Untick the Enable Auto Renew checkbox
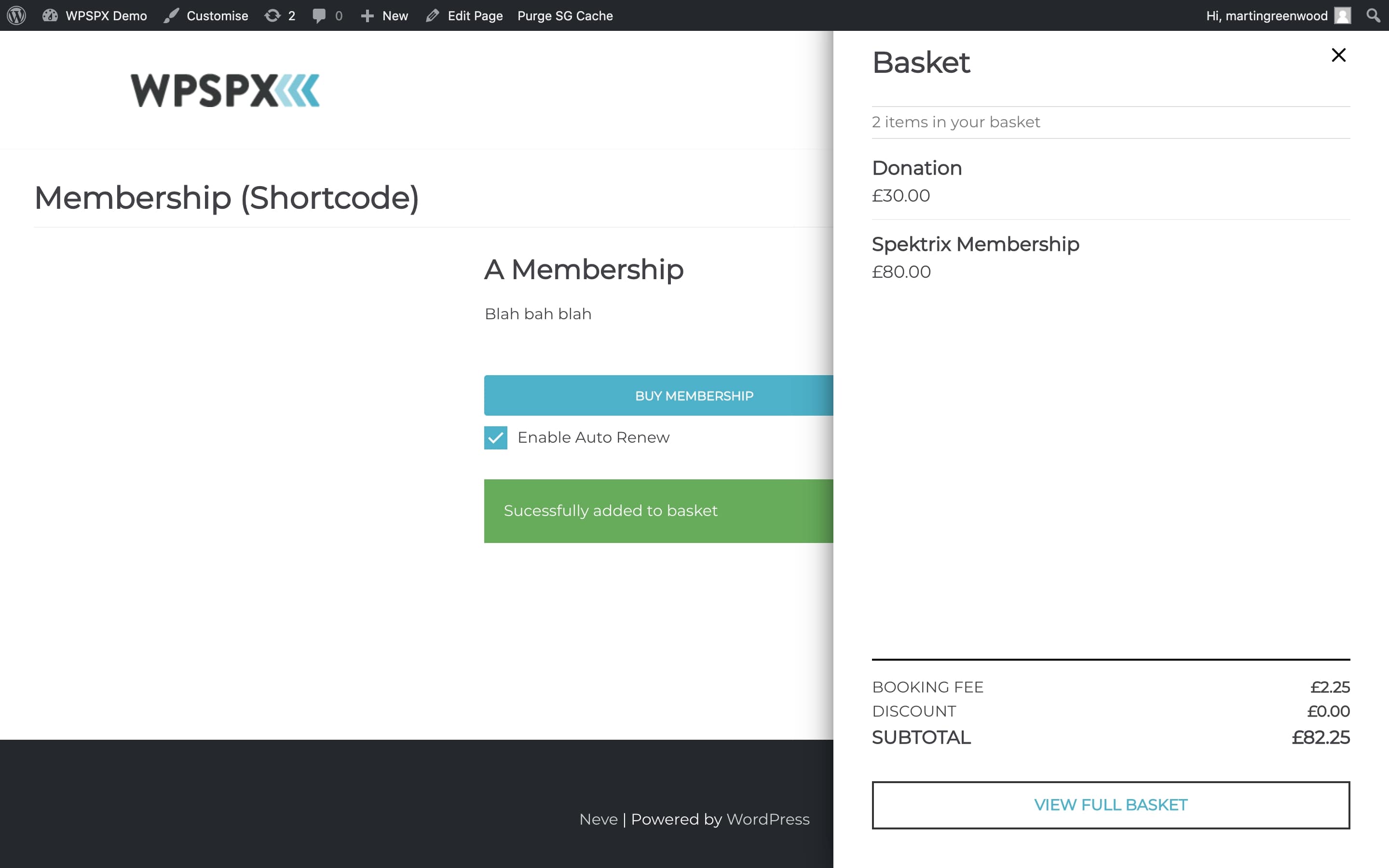This screenshot has height=868, width=1389. pos(495,437)
